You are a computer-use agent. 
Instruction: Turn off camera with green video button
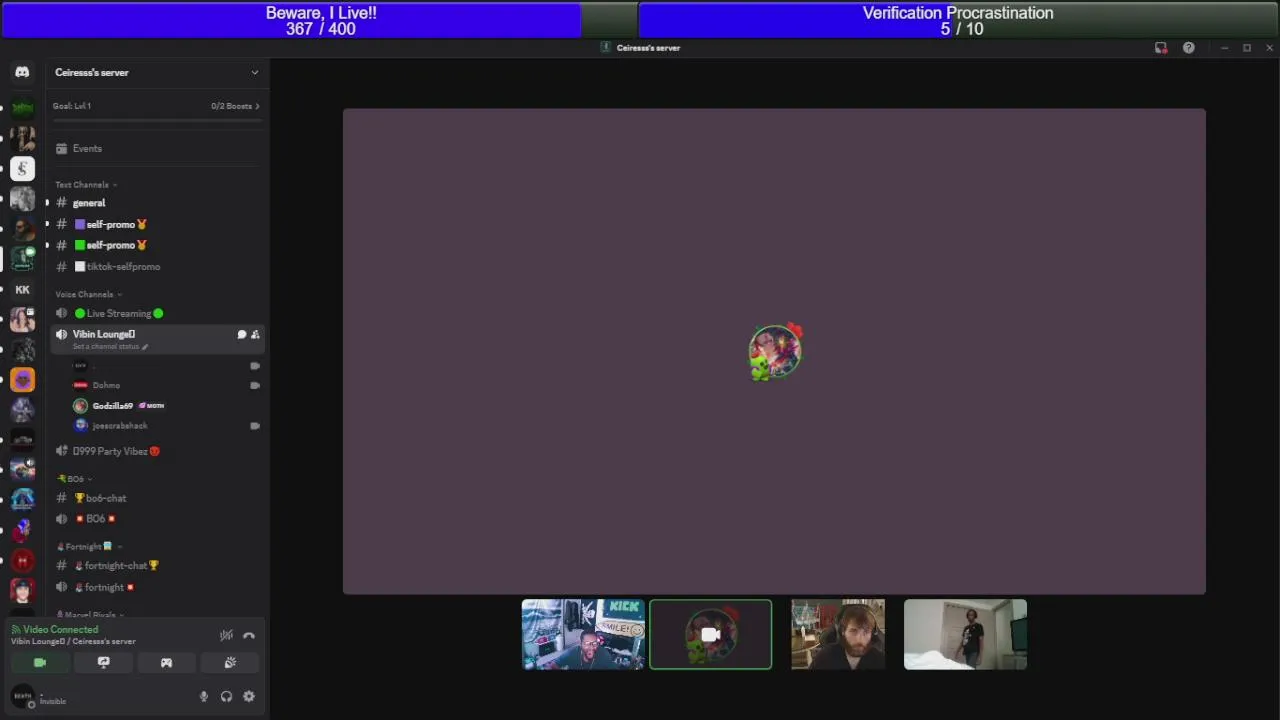pos(40,663)
